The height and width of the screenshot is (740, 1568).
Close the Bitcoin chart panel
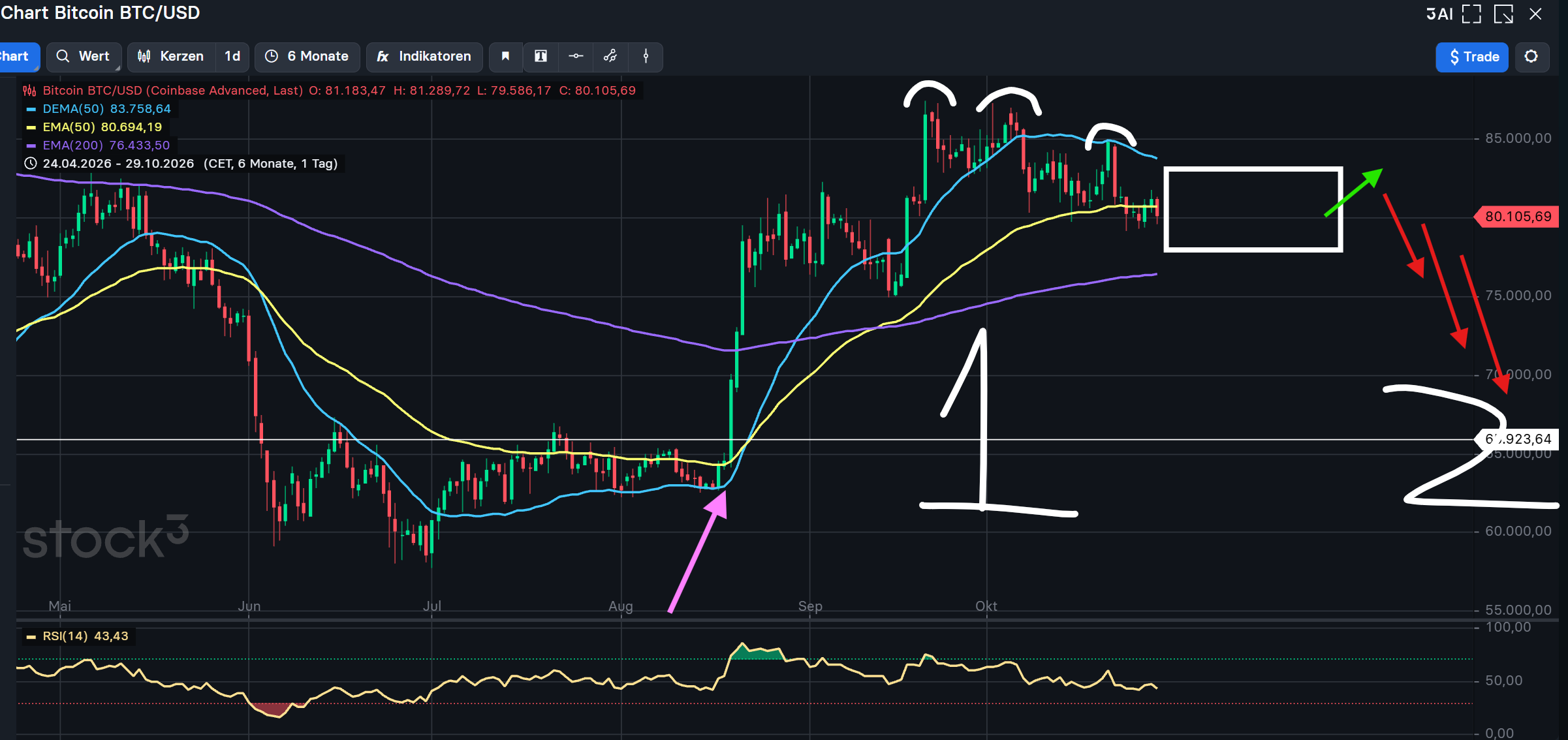[1535, 14]
